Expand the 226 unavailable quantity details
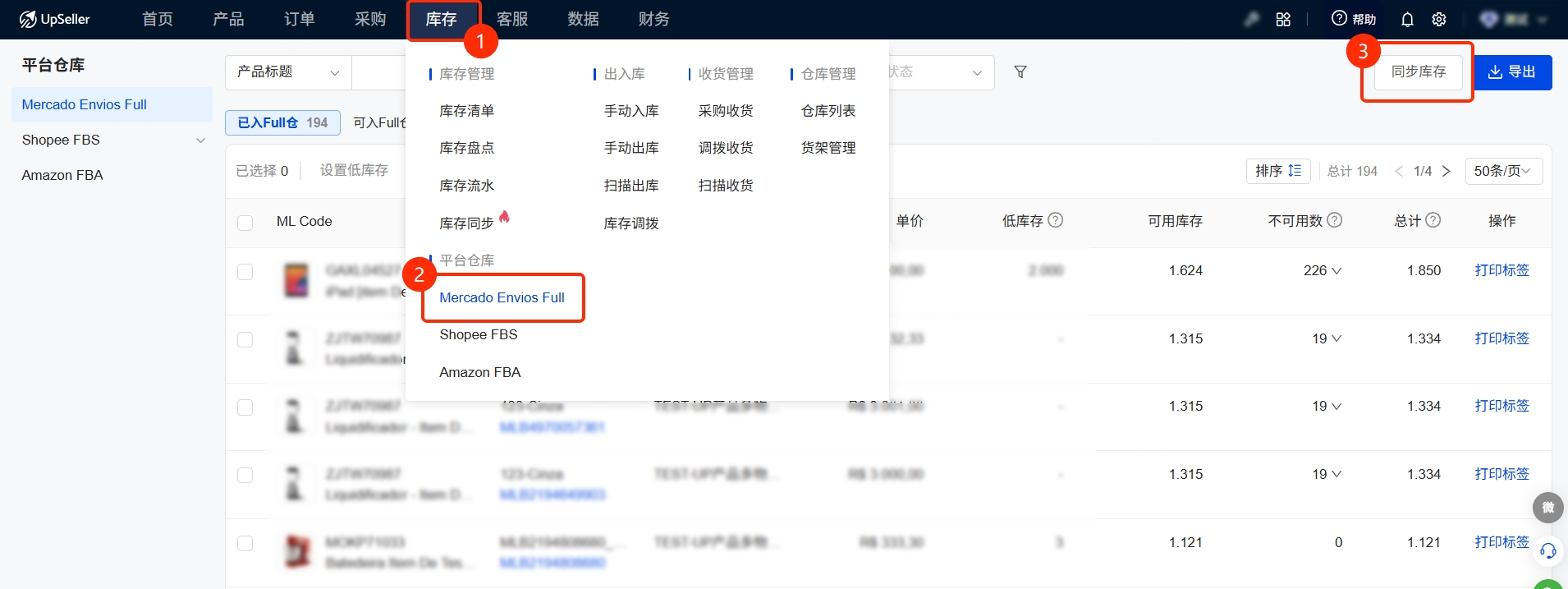 click(1336, 271)
